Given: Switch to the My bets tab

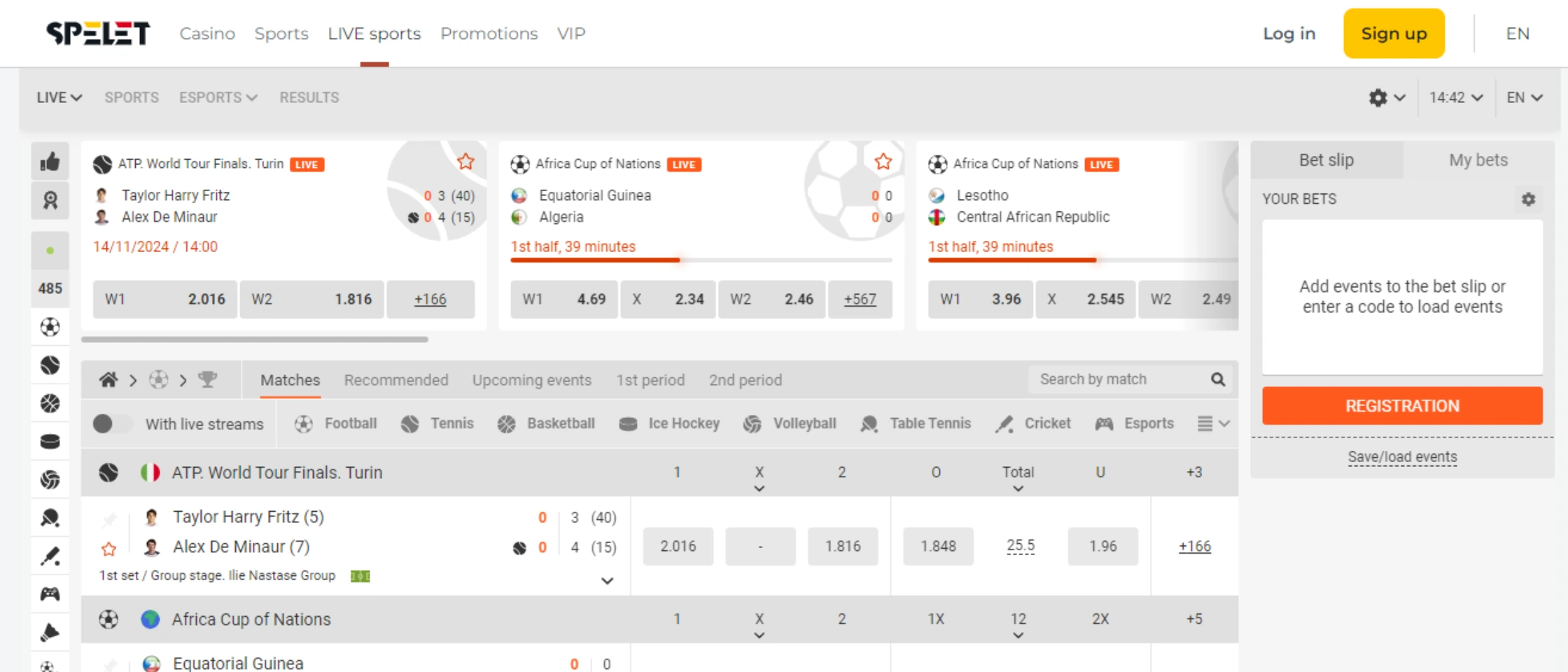Looking at the screenshot, I should coord(1478,160).
